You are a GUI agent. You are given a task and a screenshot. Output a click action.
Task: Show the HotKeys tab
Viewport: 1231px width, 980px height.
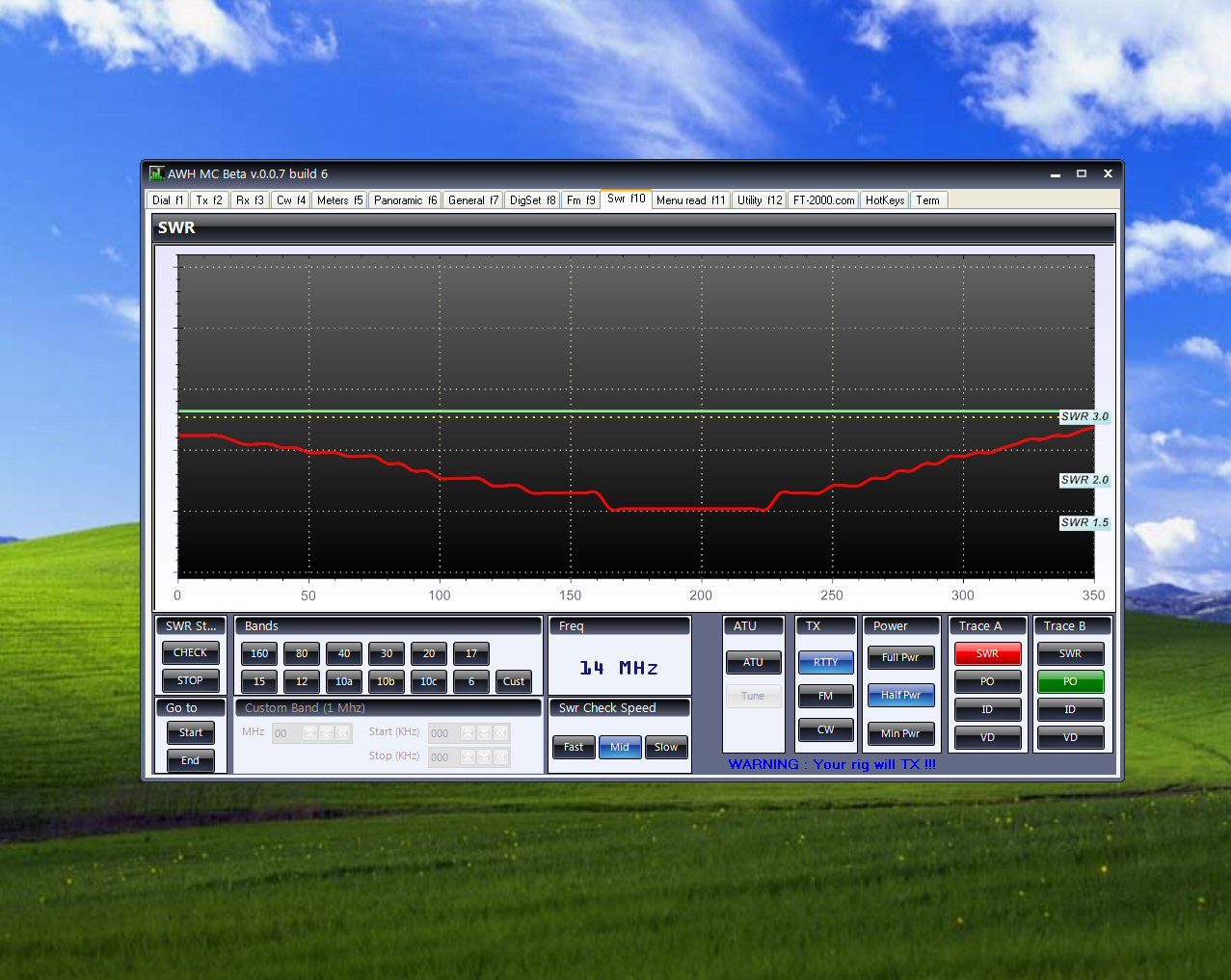885,200
